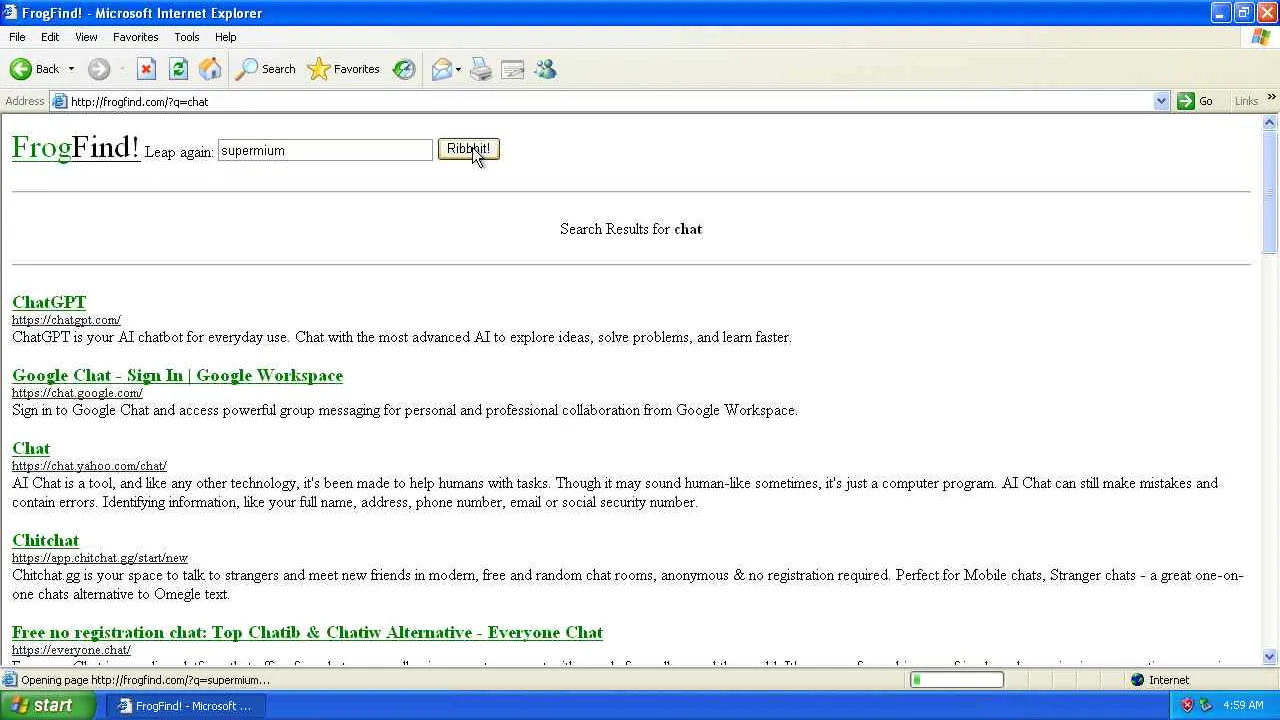Open the View menu
Screen dimensions: 1280x720
86,37
